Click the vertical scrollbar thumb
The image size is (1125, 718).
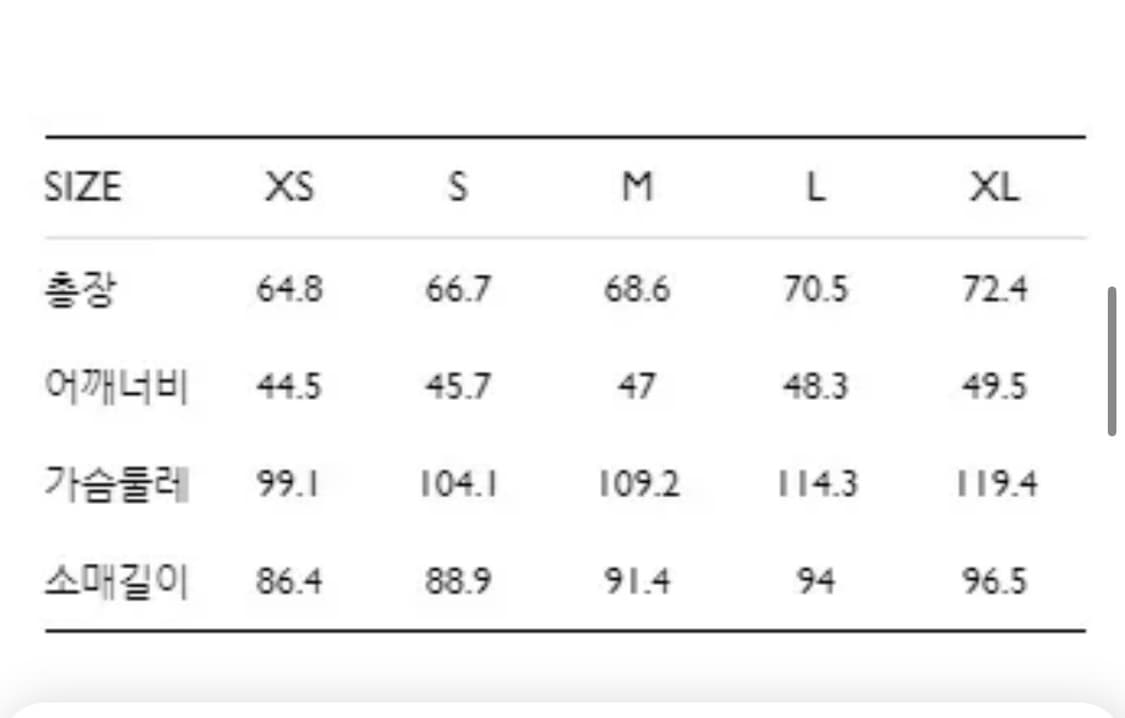click(1111, 361)
